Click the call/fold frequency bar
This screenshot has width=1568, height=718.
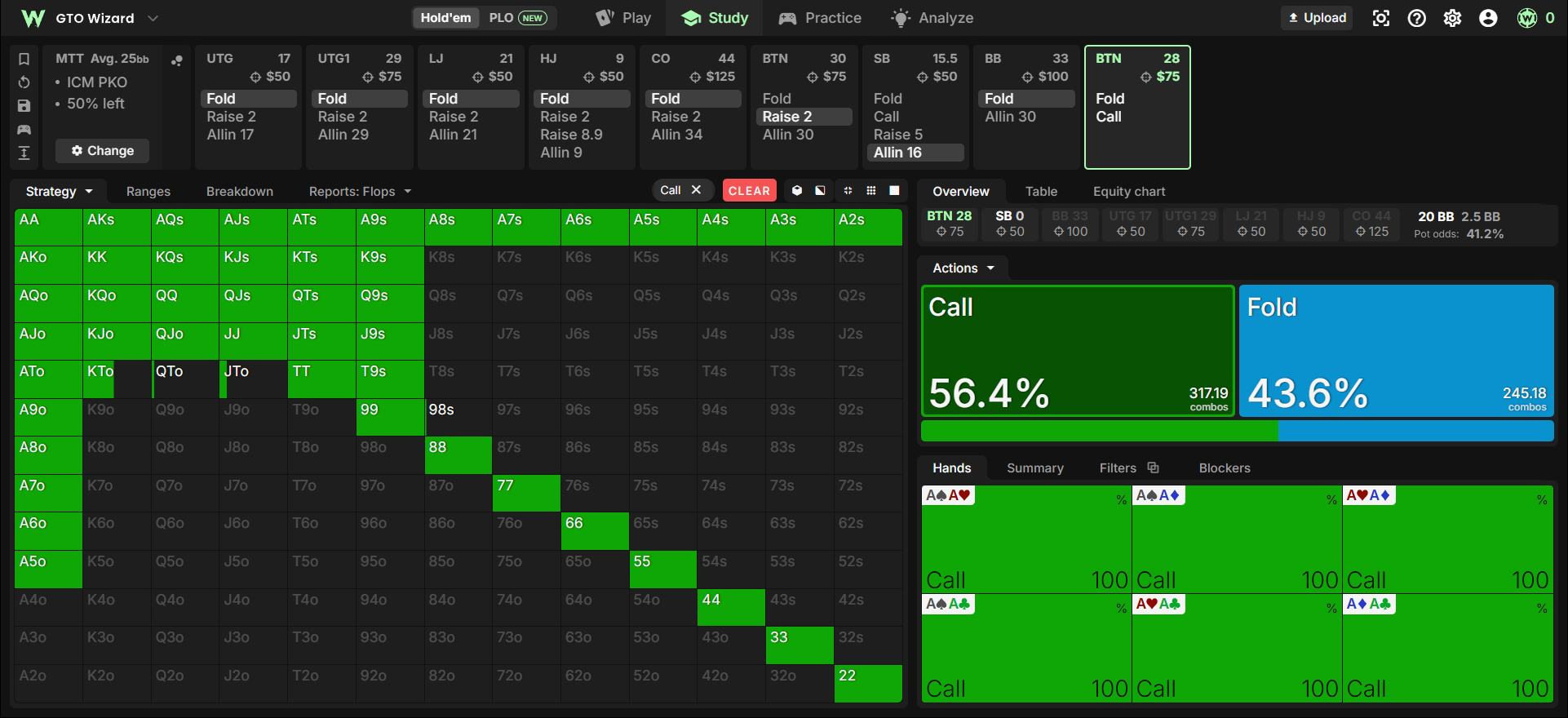pyautogui.click(x=1238, y=431)
